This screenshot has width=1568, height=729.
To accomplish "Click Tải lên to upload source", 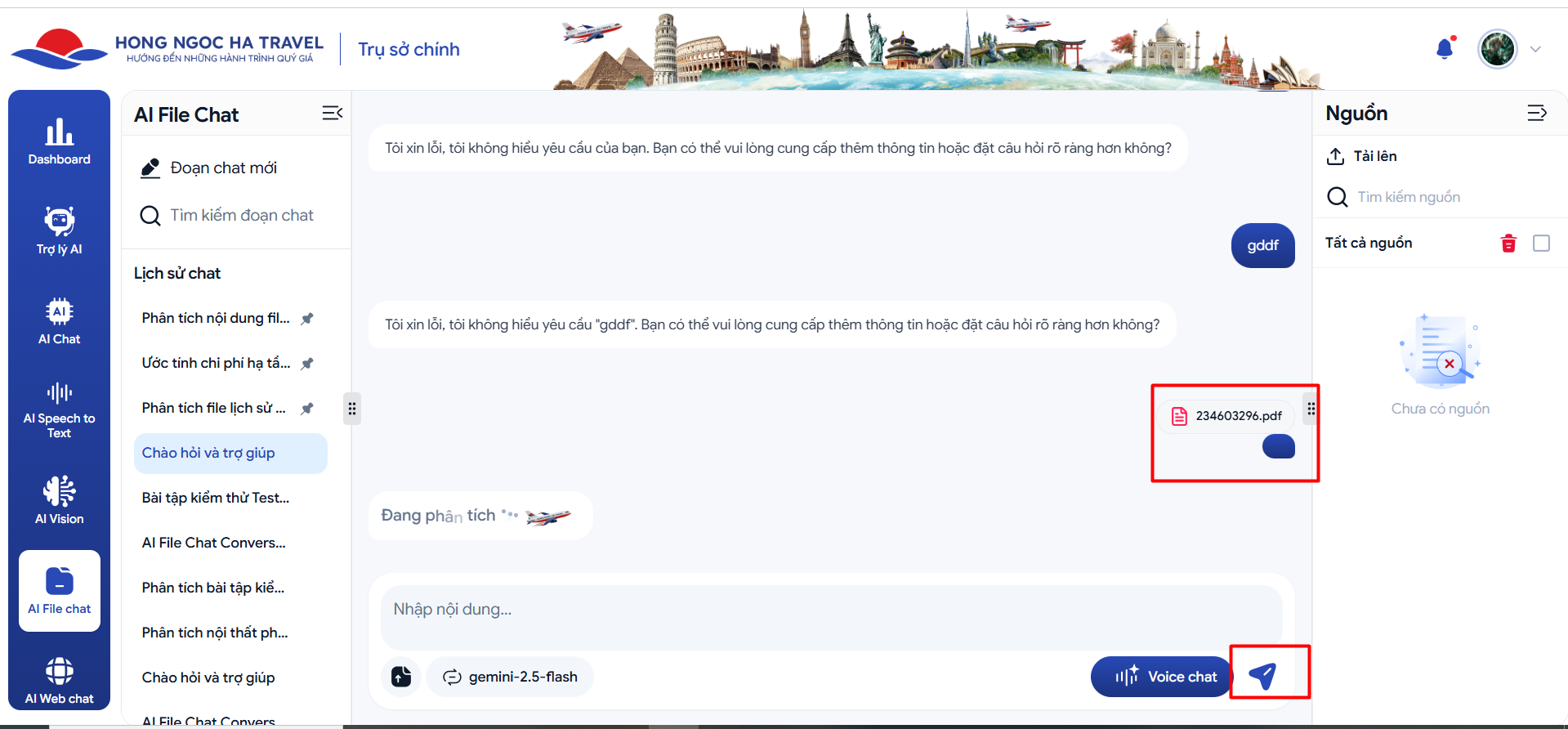I will pyautogui.click(x=1362, y=156).
